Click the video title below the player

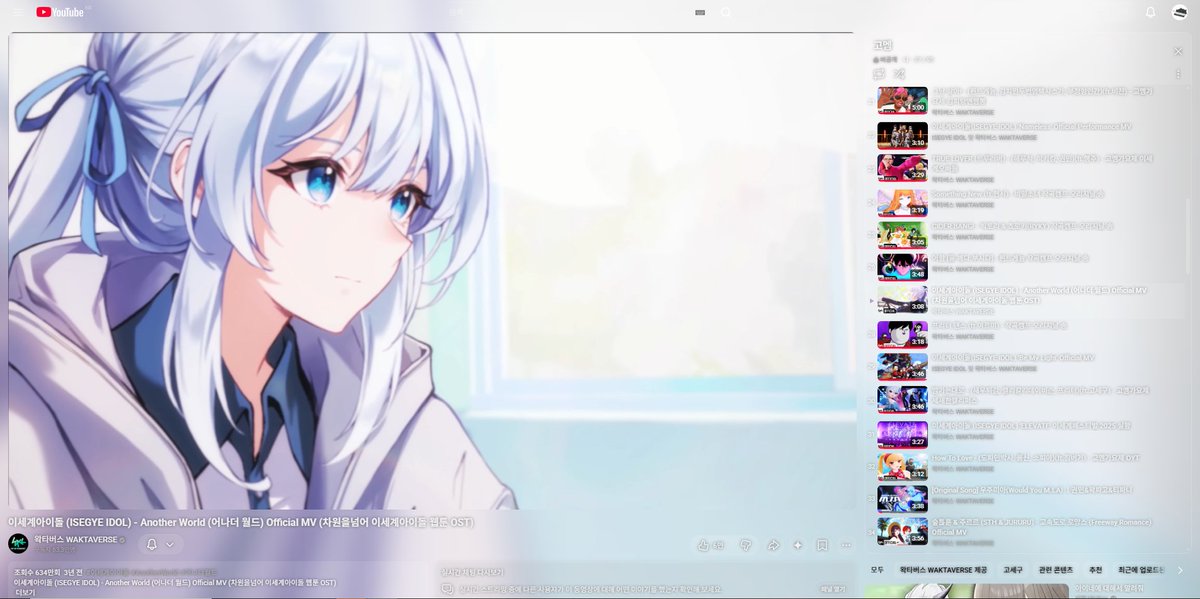[x=241, y=522]
